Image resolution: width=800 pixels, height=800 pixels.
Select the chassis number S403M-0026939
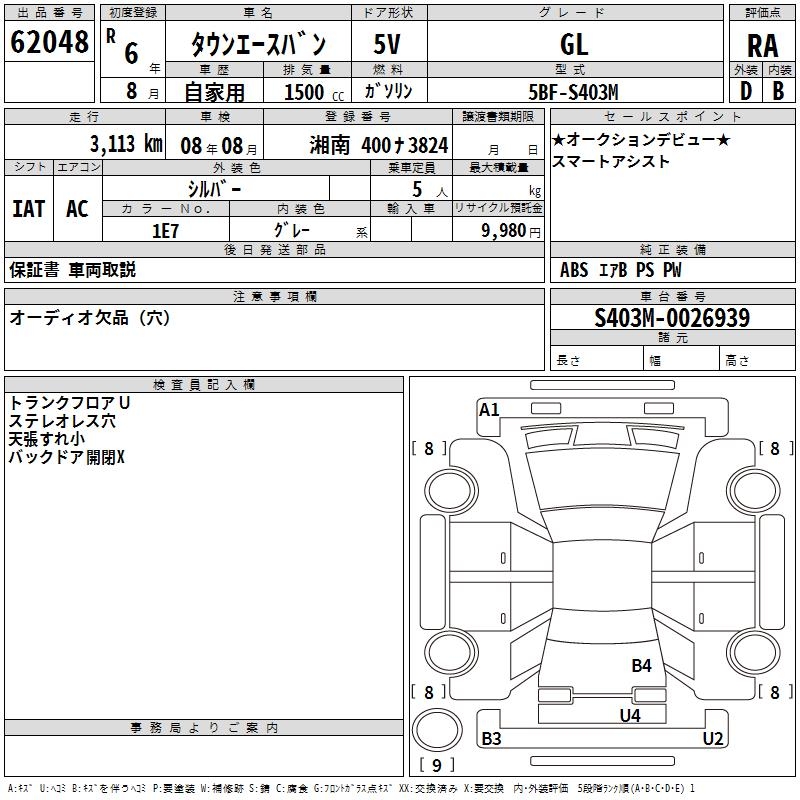[x=672, y=318]
